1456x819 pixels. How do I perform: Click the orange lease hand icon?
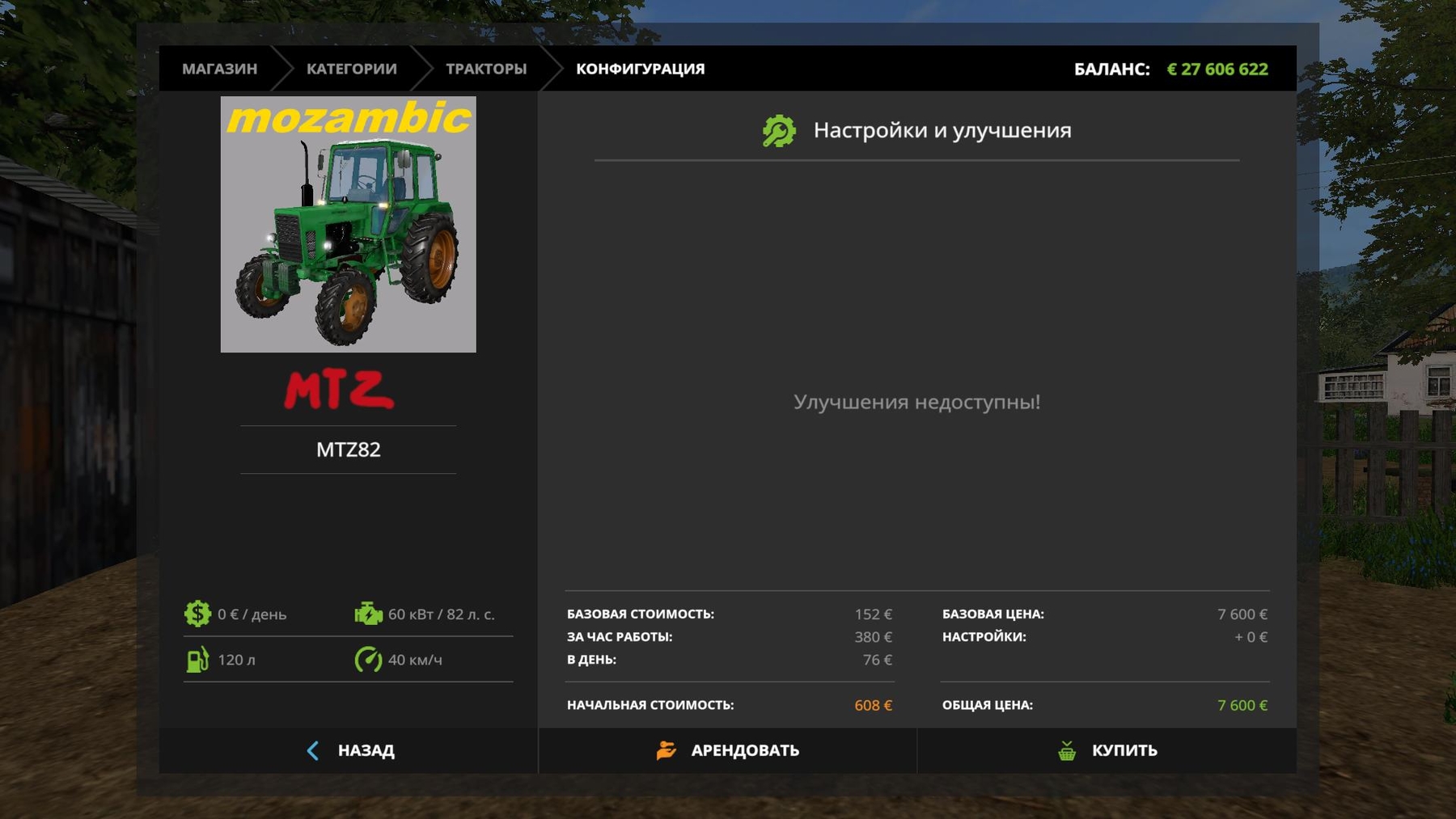[x=666, y=750]
